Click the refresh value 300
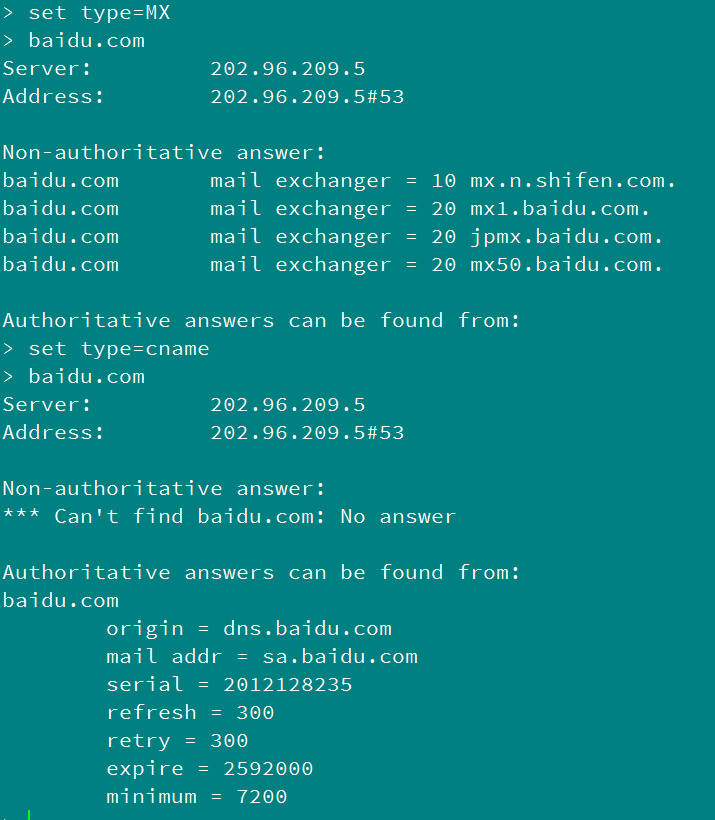This screenshot has height=820, width=715. pyautogui.click(x=255, y=713)
